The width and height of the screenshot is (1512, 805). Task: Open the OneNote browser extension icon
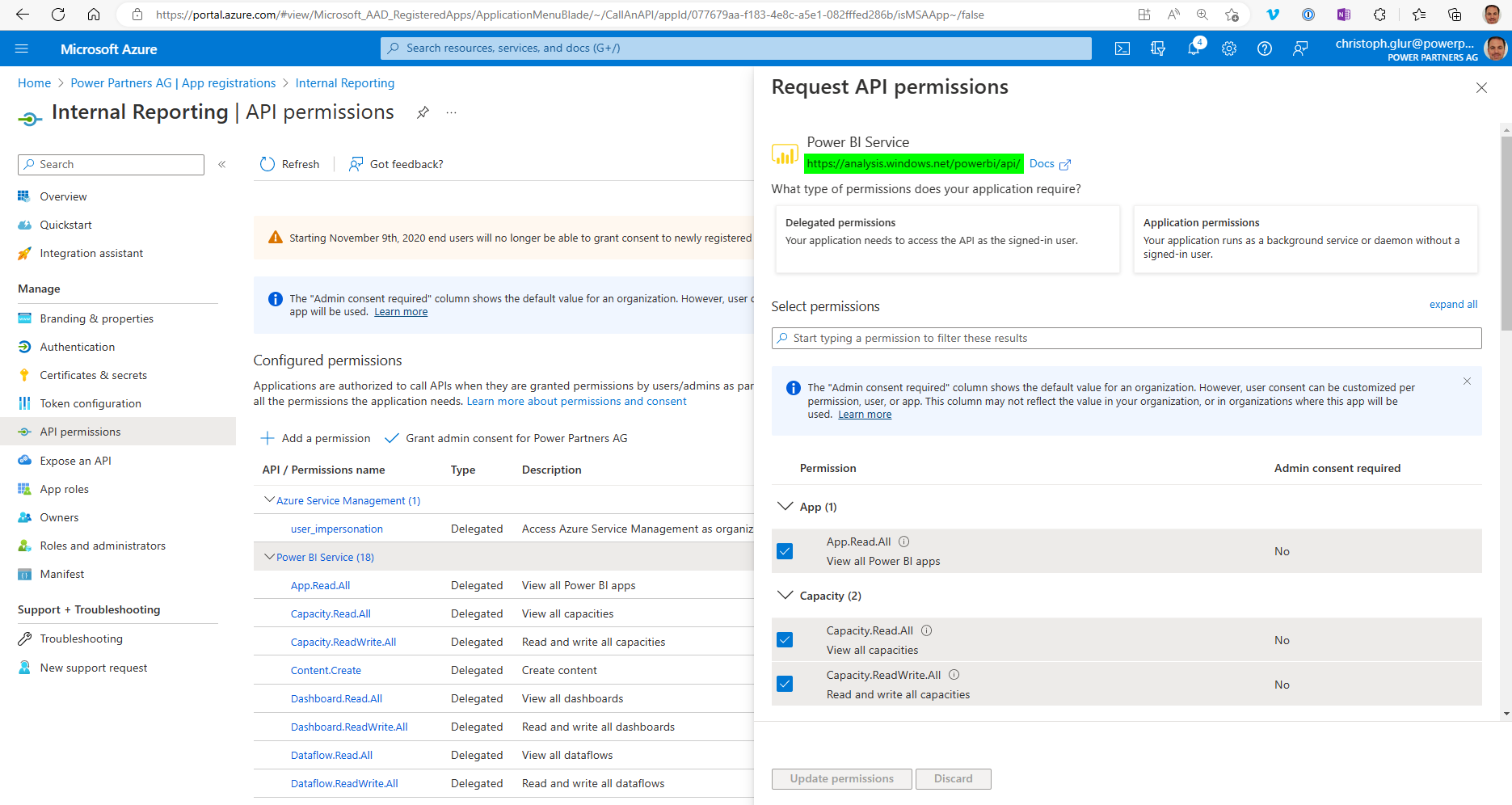tap(1344, 15)
